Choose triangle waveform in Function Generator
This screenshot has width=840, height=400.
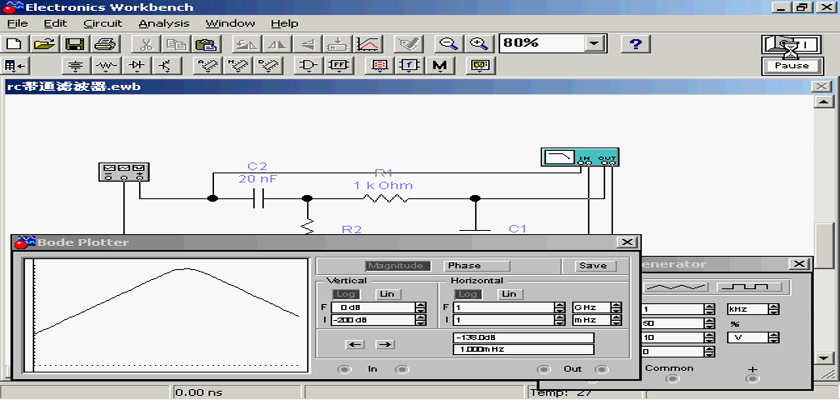677,286
